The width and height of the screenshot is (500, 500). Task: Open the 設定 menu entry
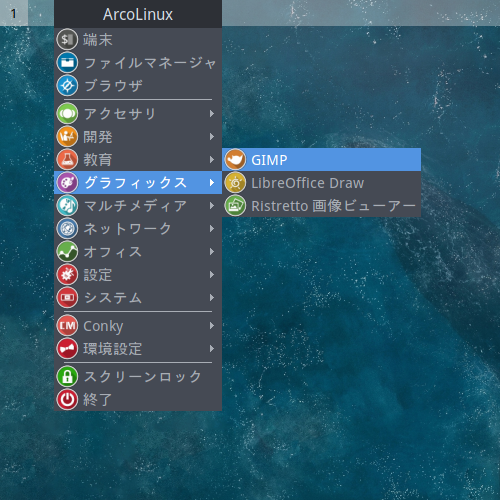tap(138, 275)
